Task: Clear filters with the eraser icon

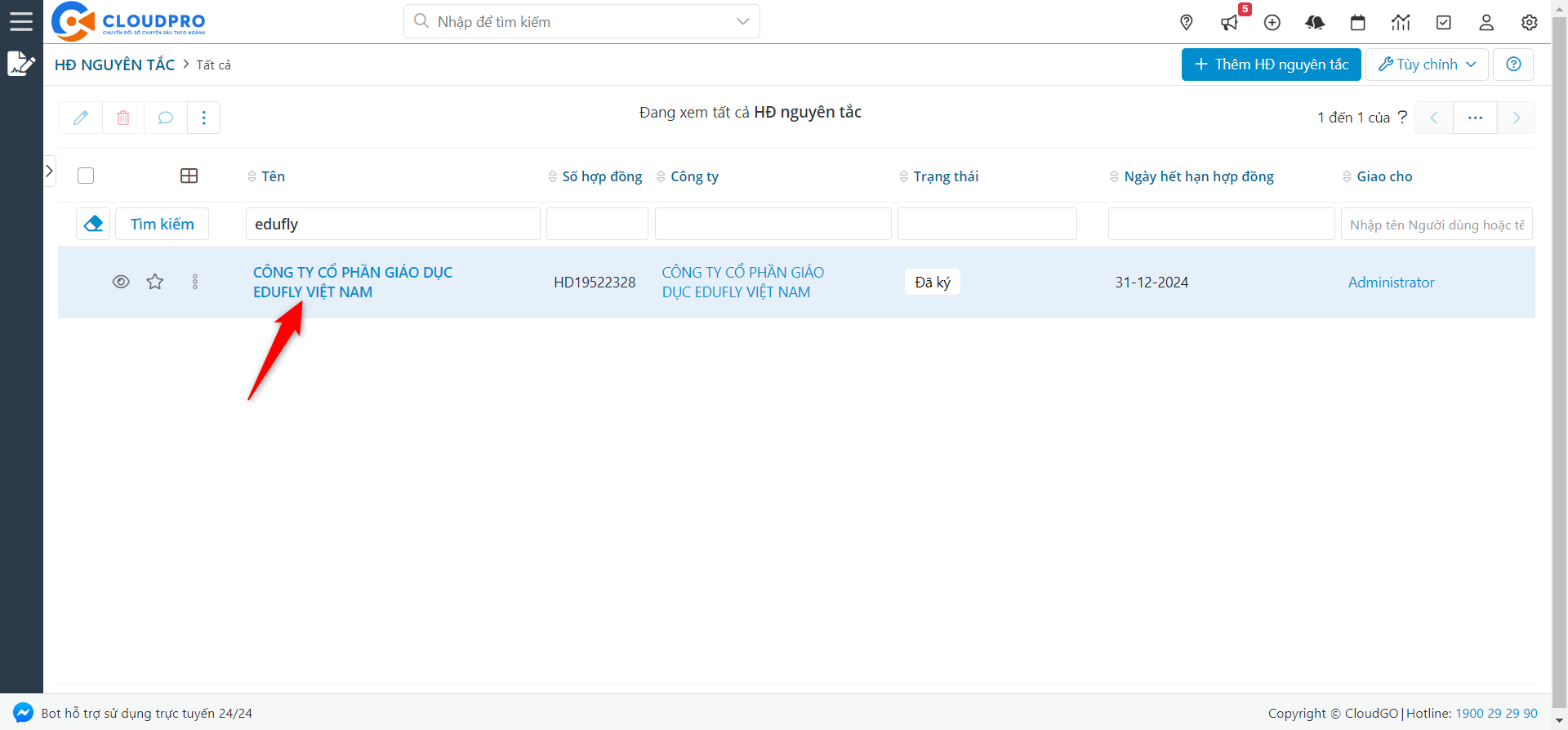Action: click(93, 224)
